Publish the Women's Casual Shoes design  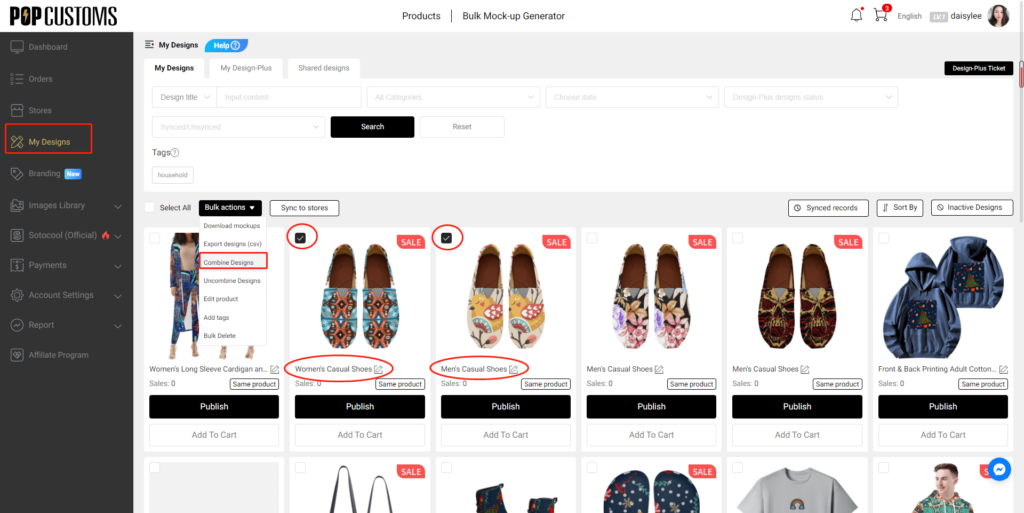pyautogui.click(x=360, y=407)
